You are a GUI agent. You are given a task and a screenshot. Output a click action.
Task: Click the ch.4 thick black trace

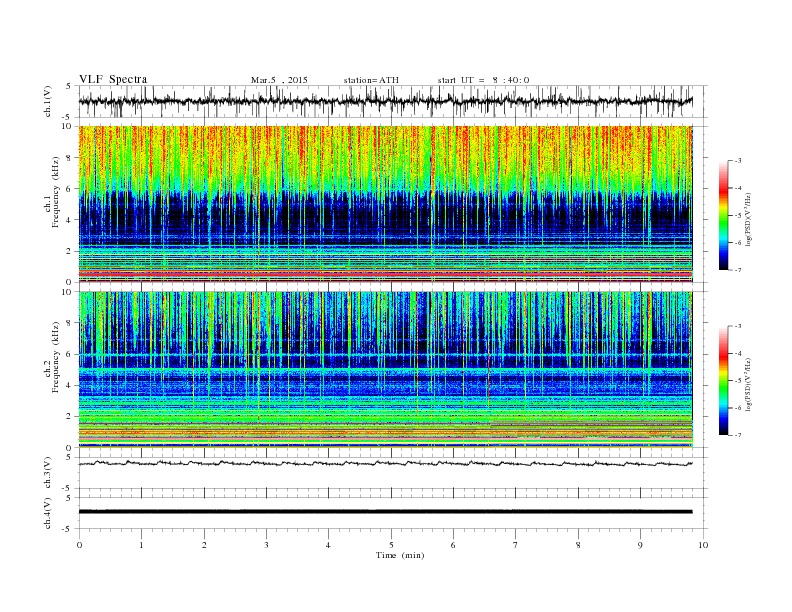(x=386, y=512)
